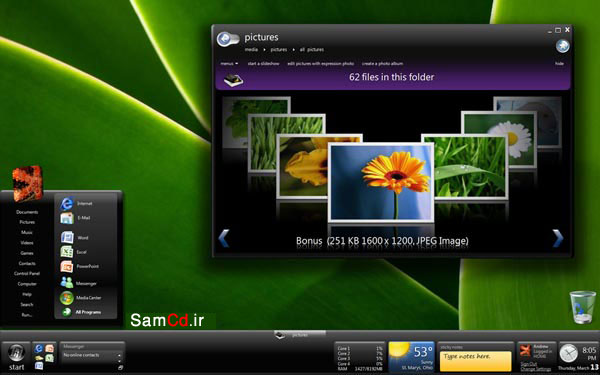The width and height of the screenshot is (600, 375).
Task: Select the orange gerbera flower center thumbnail
Action: click(381, 183)
